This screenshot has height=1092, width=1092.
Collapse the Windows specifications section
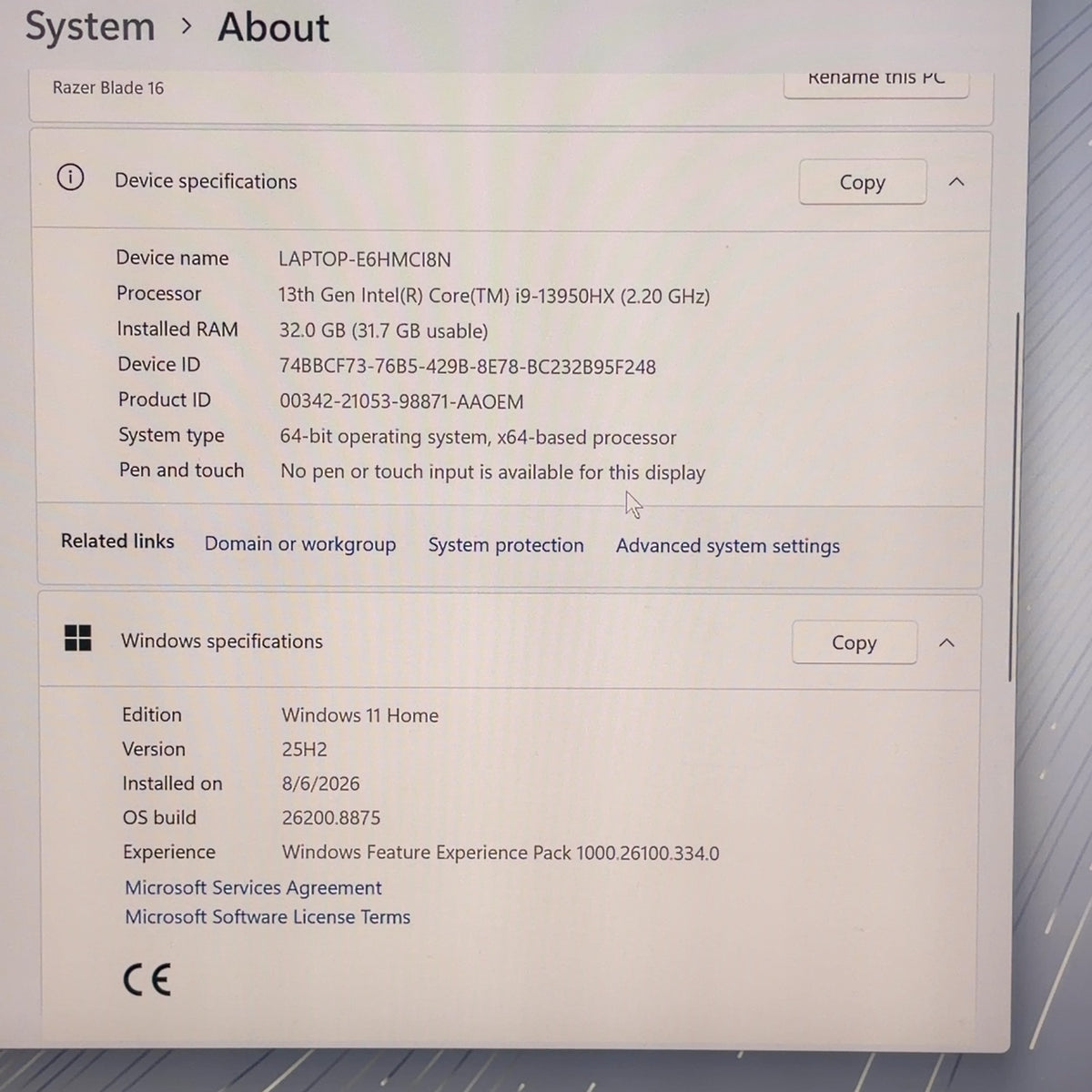946,642
